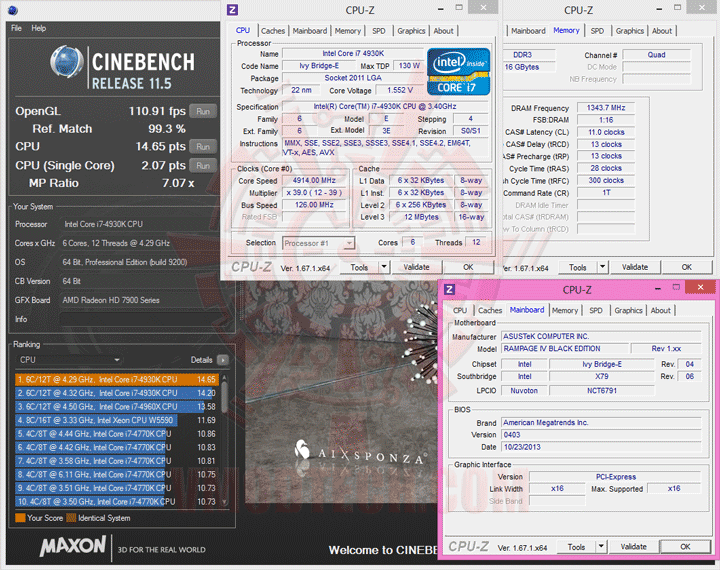720x570 pixels.
Task: Open Memory tab in pink CPU-Z window
Action: click(x=565, y=310)
